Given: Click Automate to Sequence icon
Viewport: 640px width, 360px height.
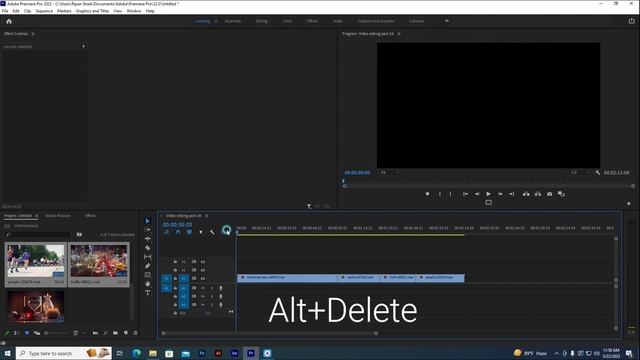Looking at the screenshot, I should point(95,333).
